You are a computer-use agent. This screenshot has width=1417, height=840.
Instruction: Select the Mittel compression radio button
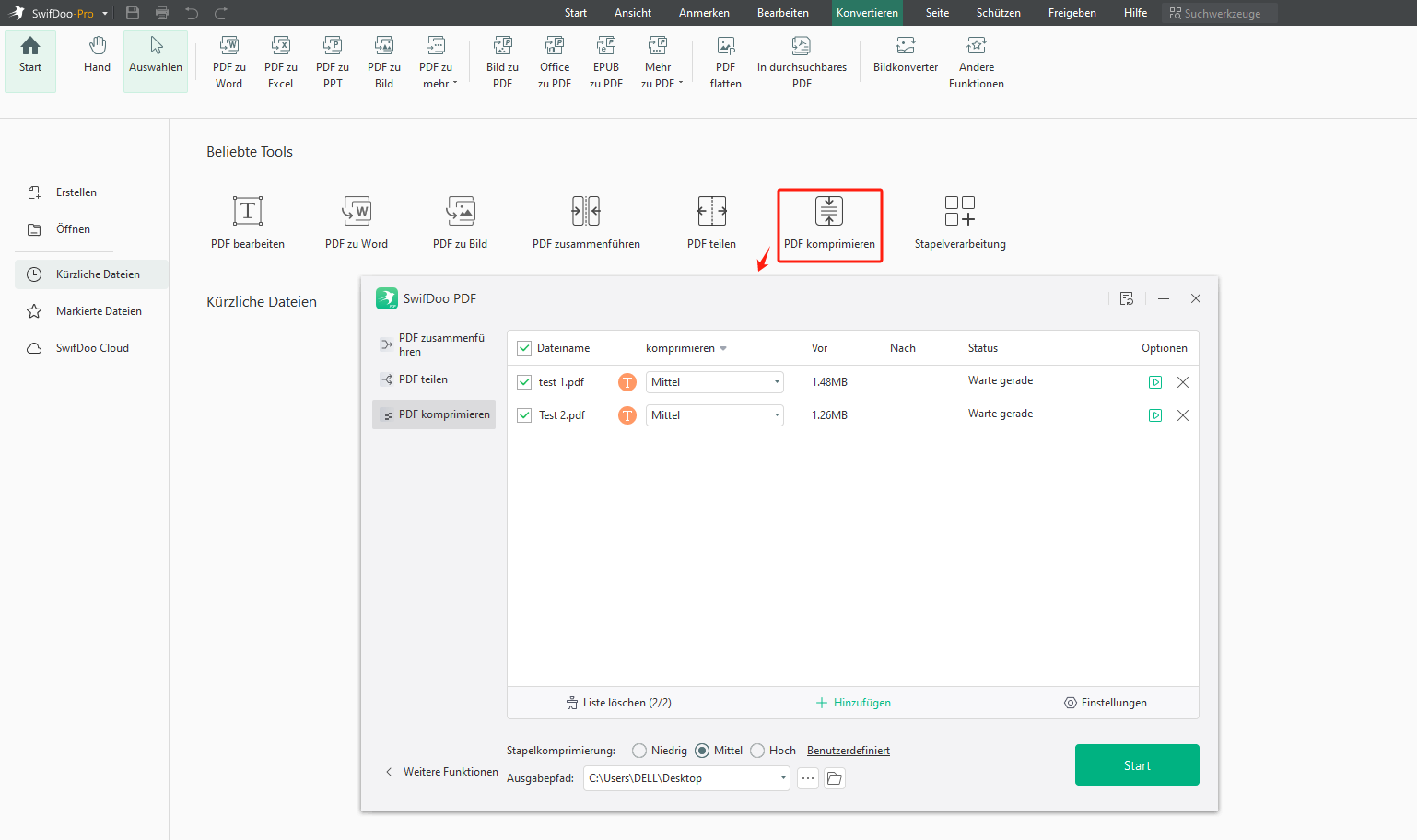pos(702,751)
